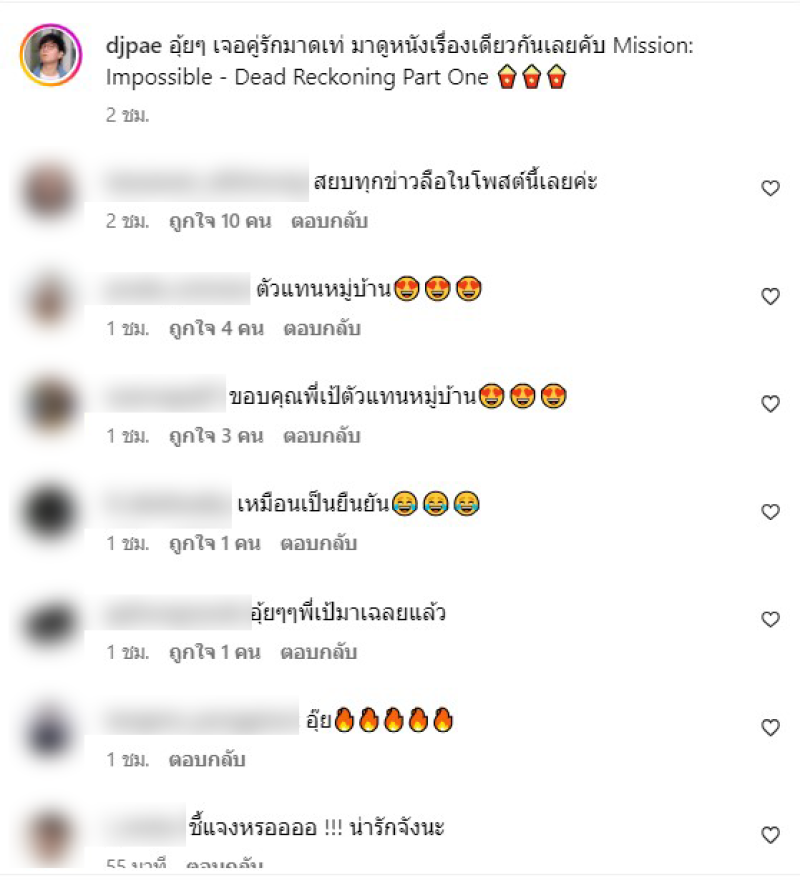The width and height of the screenshot is (800, 891).
Task: Open blurred username on the fire emoji comment
Action: [203, 721]
